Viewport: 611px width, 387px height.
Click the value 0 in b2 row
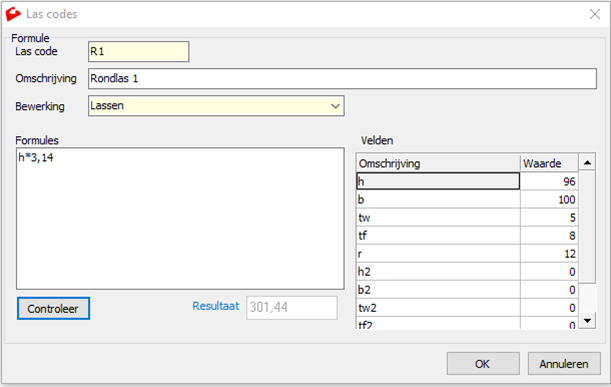coord(549,290)
